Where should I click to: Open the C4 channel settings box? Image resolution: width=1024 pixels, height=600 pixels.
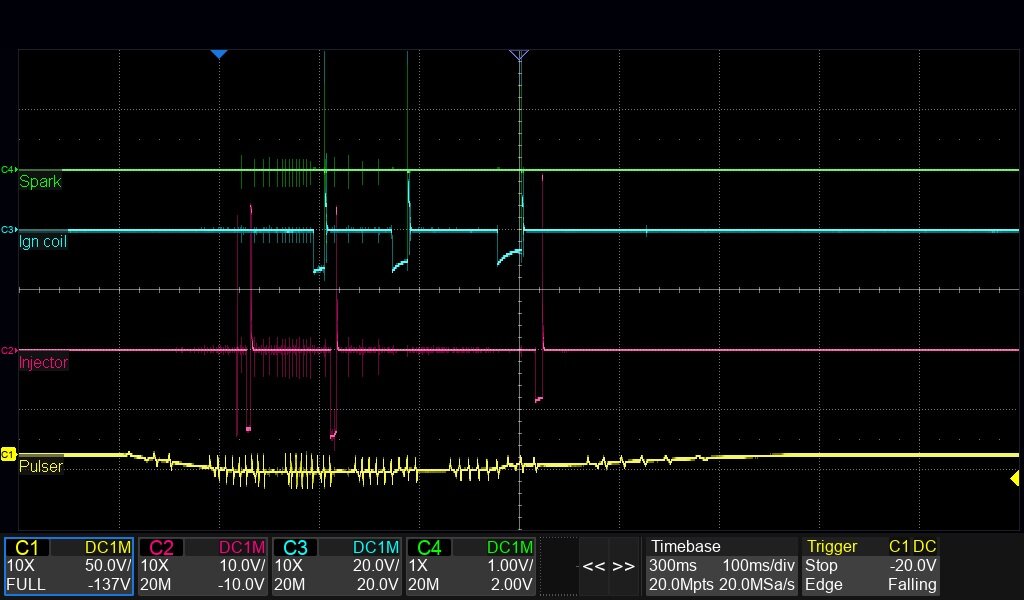click(472, 566)
